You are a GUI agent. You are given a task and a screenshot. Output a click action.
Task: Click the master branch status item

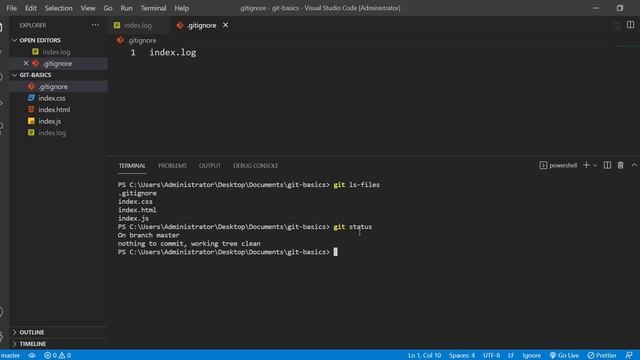10,356
